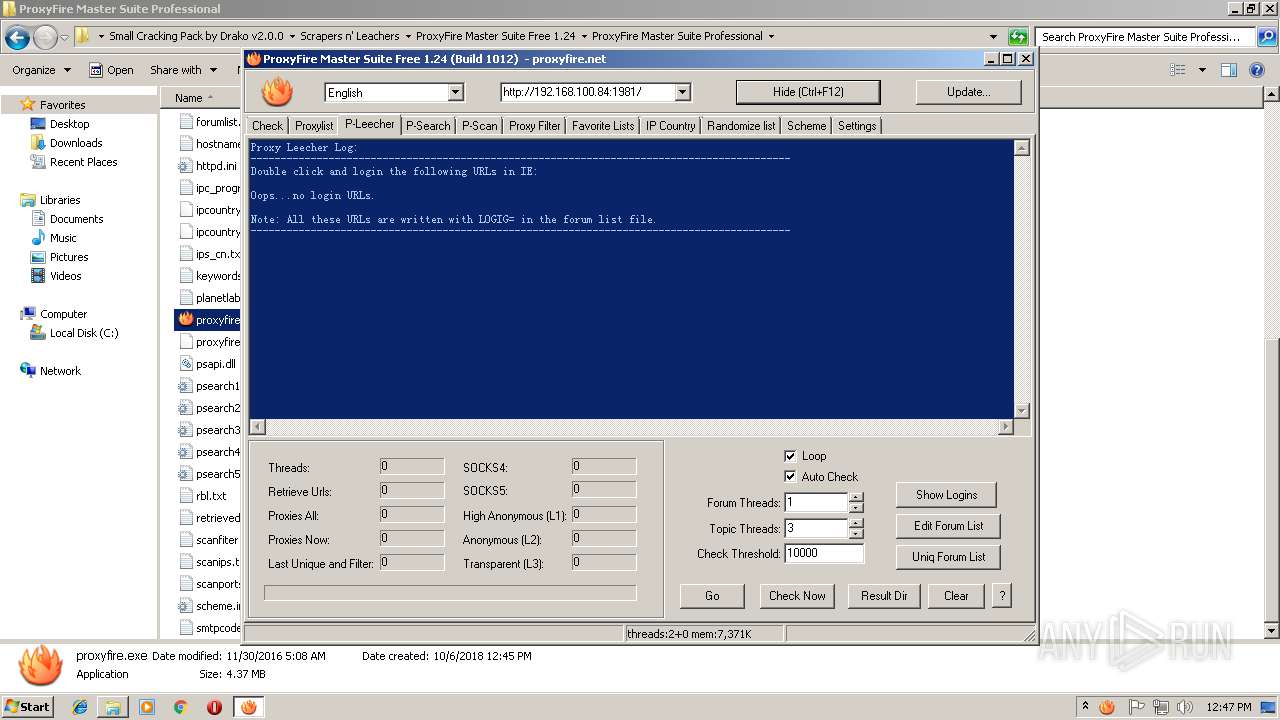Switch to ProxyFire taskbar button
1280x720 pixels.
[x=248, y=707]
